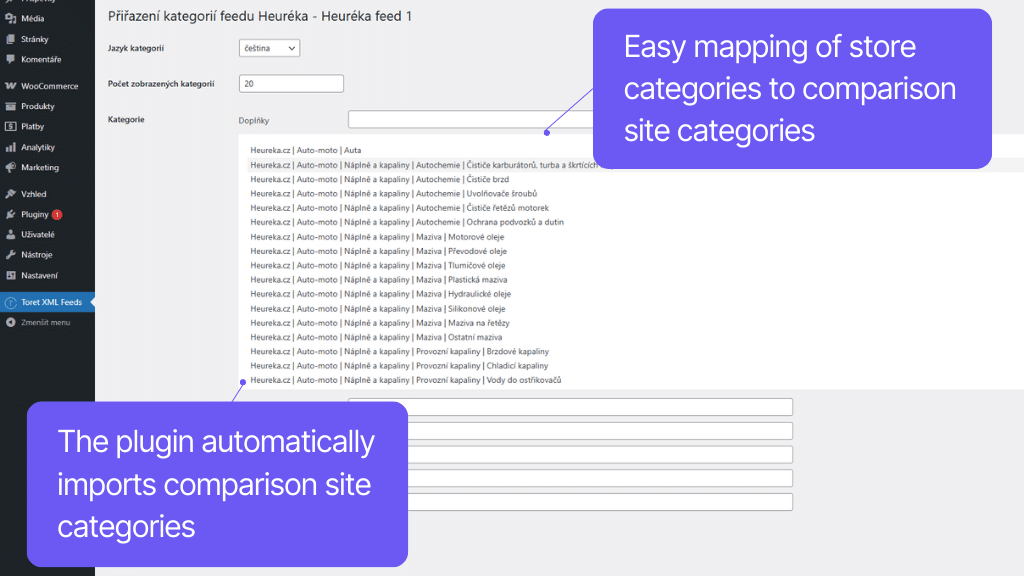Select the 'Maziva | Tlumičové oleje' suggestion
Image resolution: width=1024 pixels, height=576 pixels.
click(377, 266)
